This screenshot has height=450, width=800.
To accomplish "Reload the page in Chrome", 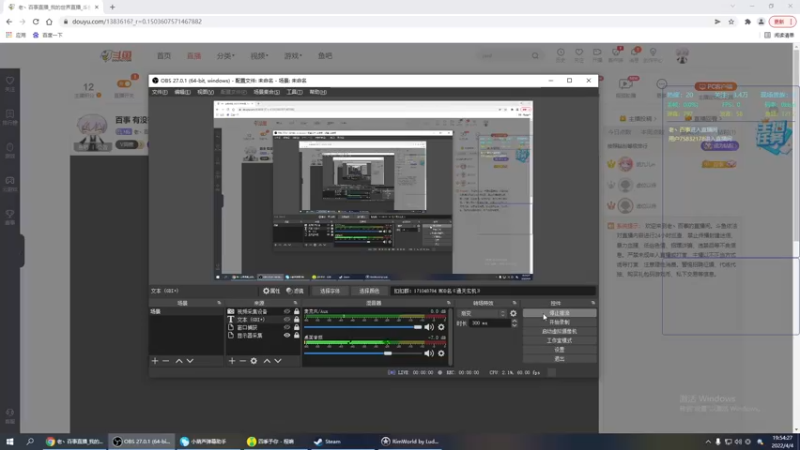I will 36,21.
